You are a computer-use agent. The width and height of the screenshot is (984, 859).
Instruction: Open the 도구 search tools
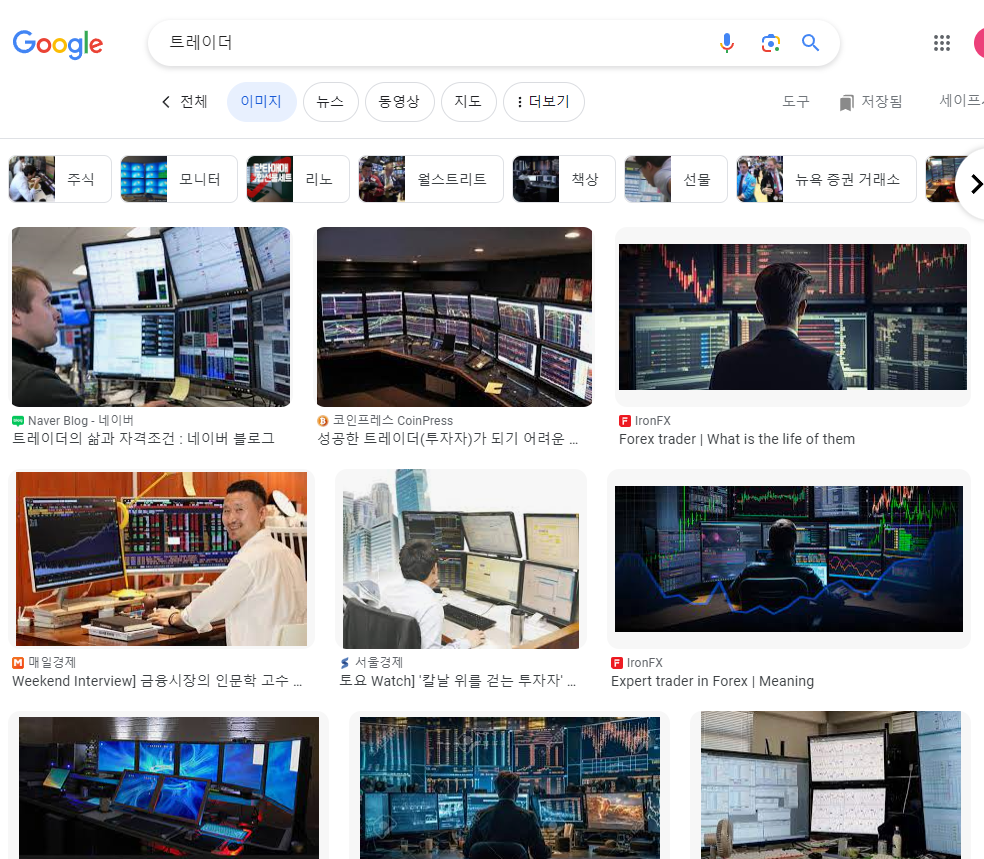point(795,102)
